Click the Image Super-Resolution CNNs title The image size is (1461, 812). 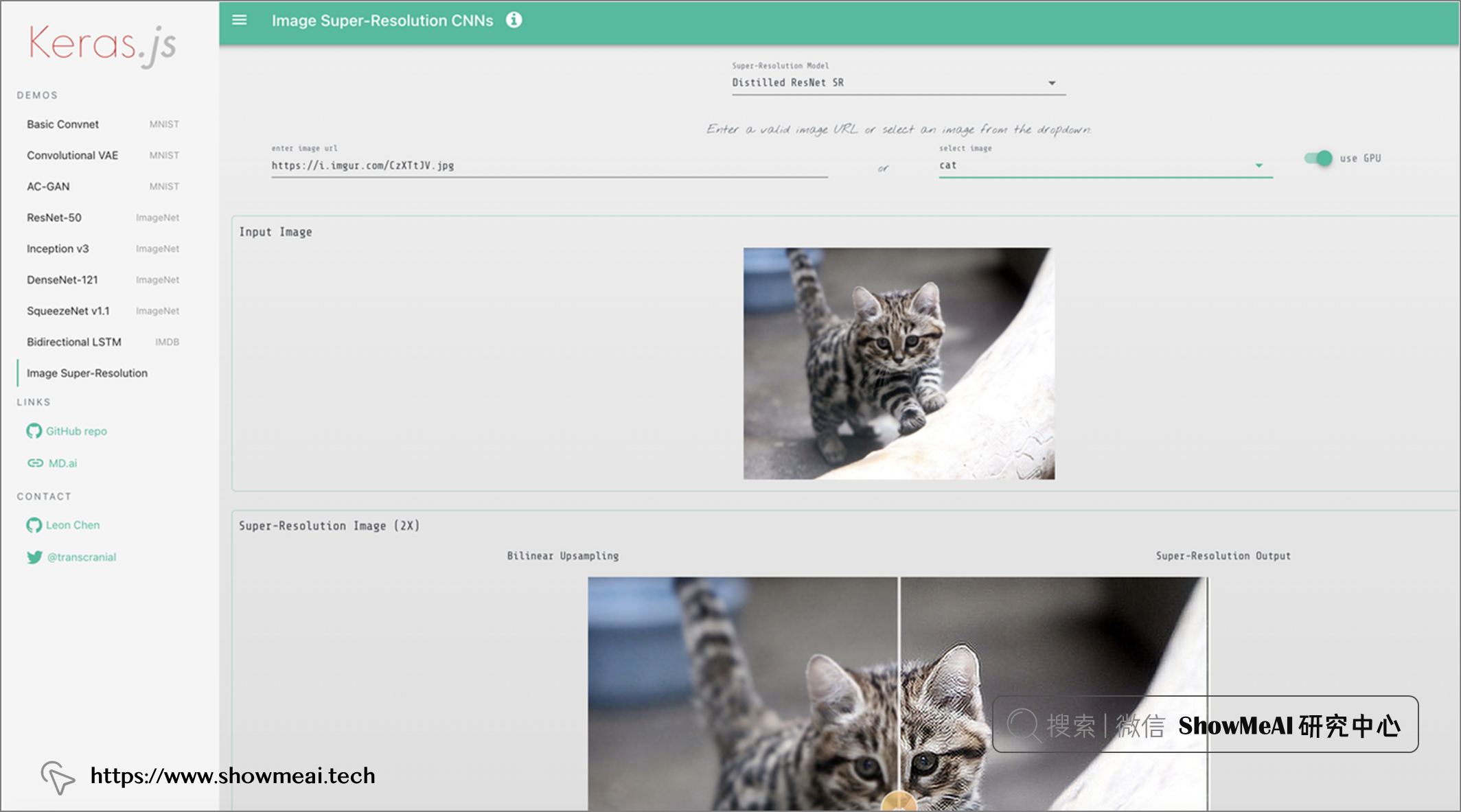tap(382, 21)
